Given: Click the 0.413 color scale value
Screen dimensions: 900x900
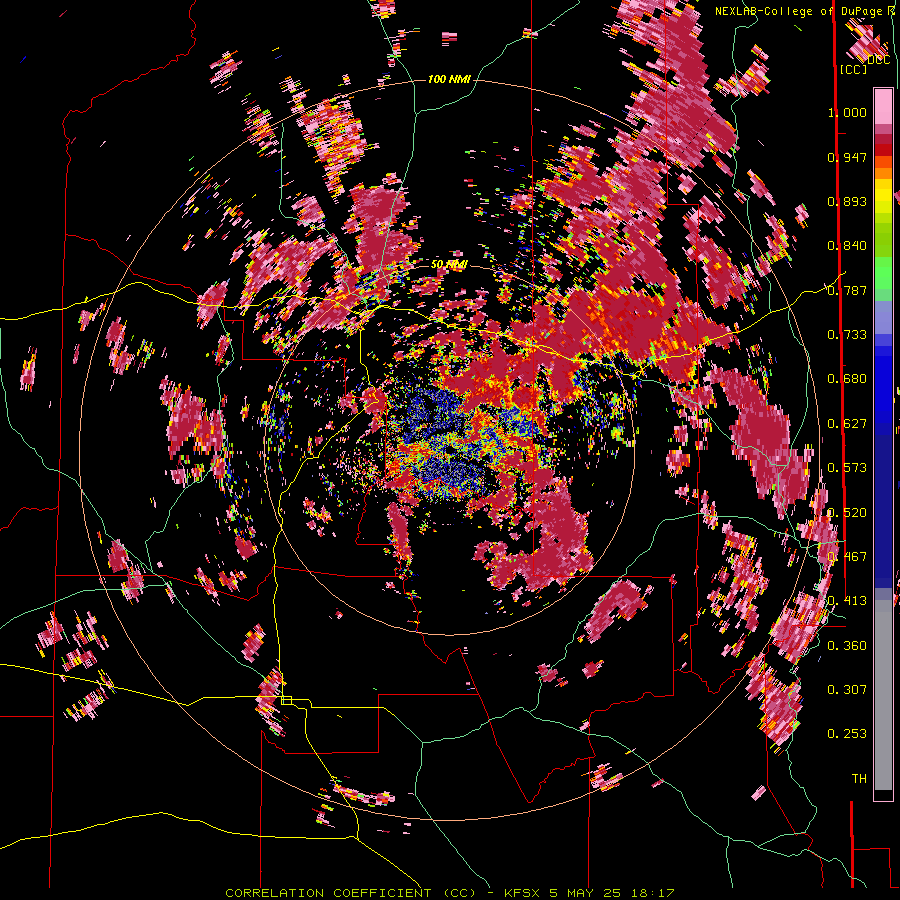Looking at the screenshot, I should pos(847,601).
